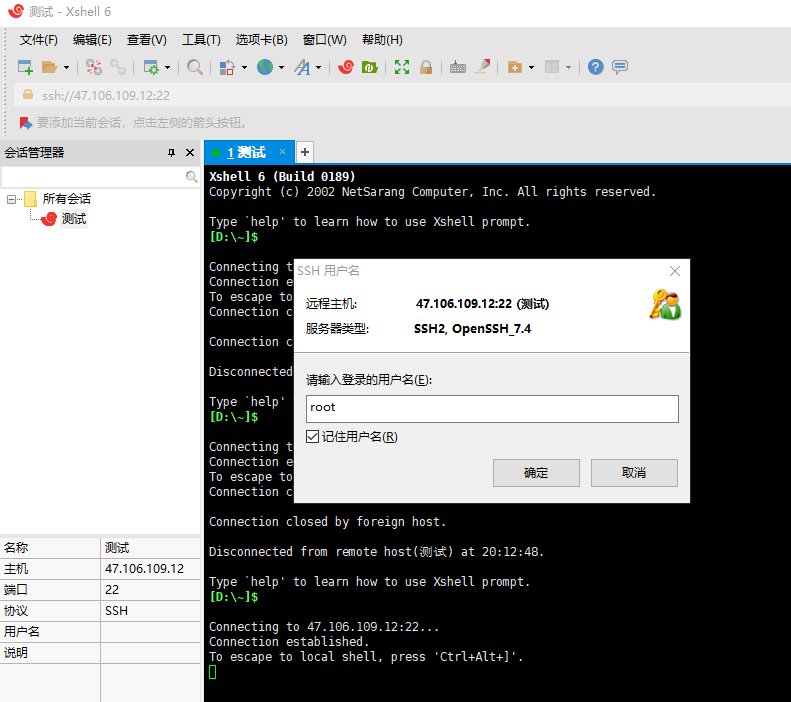
Task: Open session properties gear icon
Action: click(151, 67)
